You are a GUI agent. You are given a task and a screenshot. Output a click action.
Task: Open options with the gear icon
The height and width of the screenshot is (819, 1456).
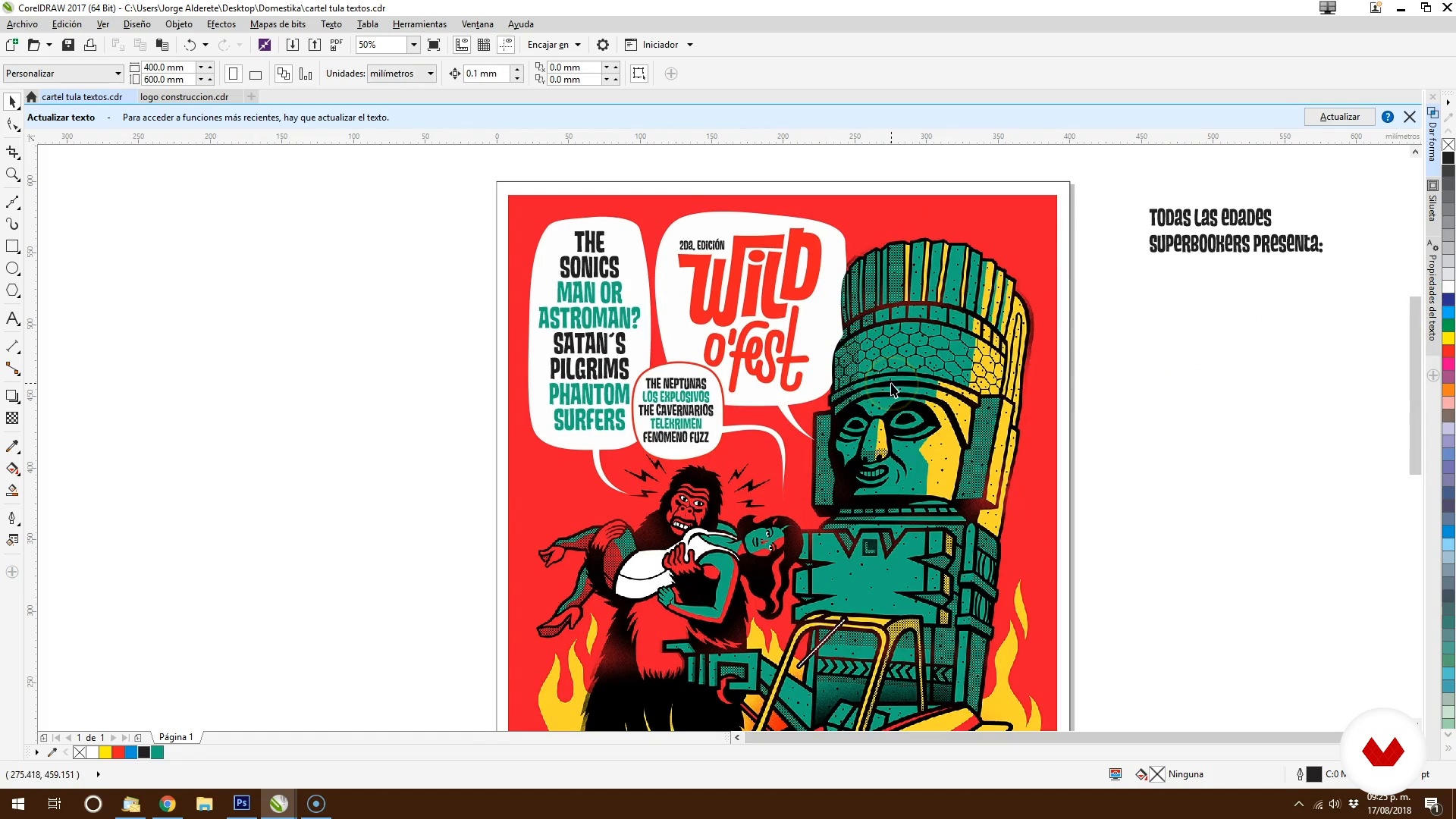(603, 45)
